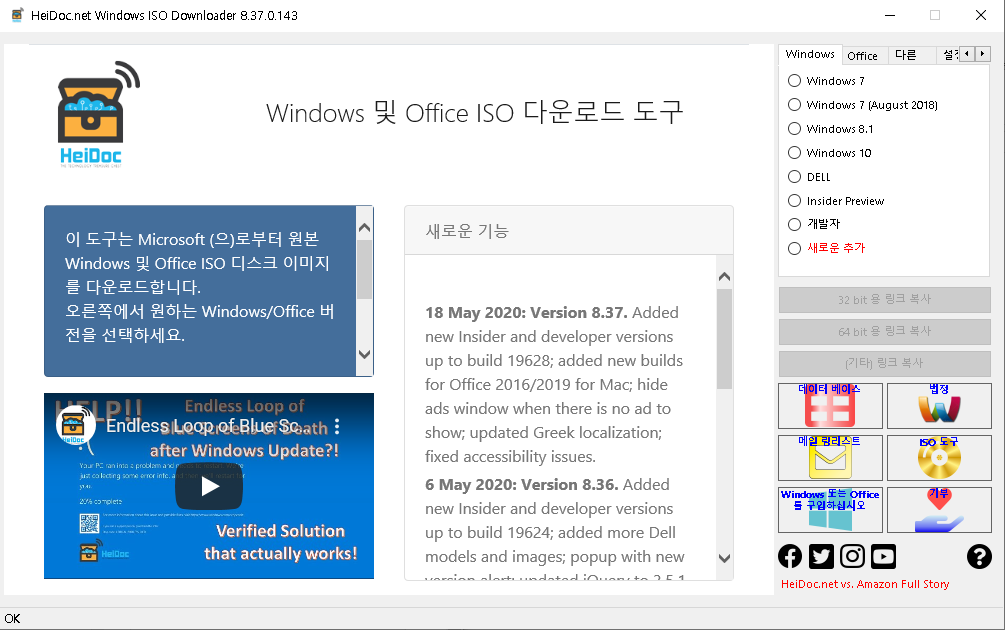
Task: Click the 새로운 기능 panel header
Action: (x=569, y=231)
